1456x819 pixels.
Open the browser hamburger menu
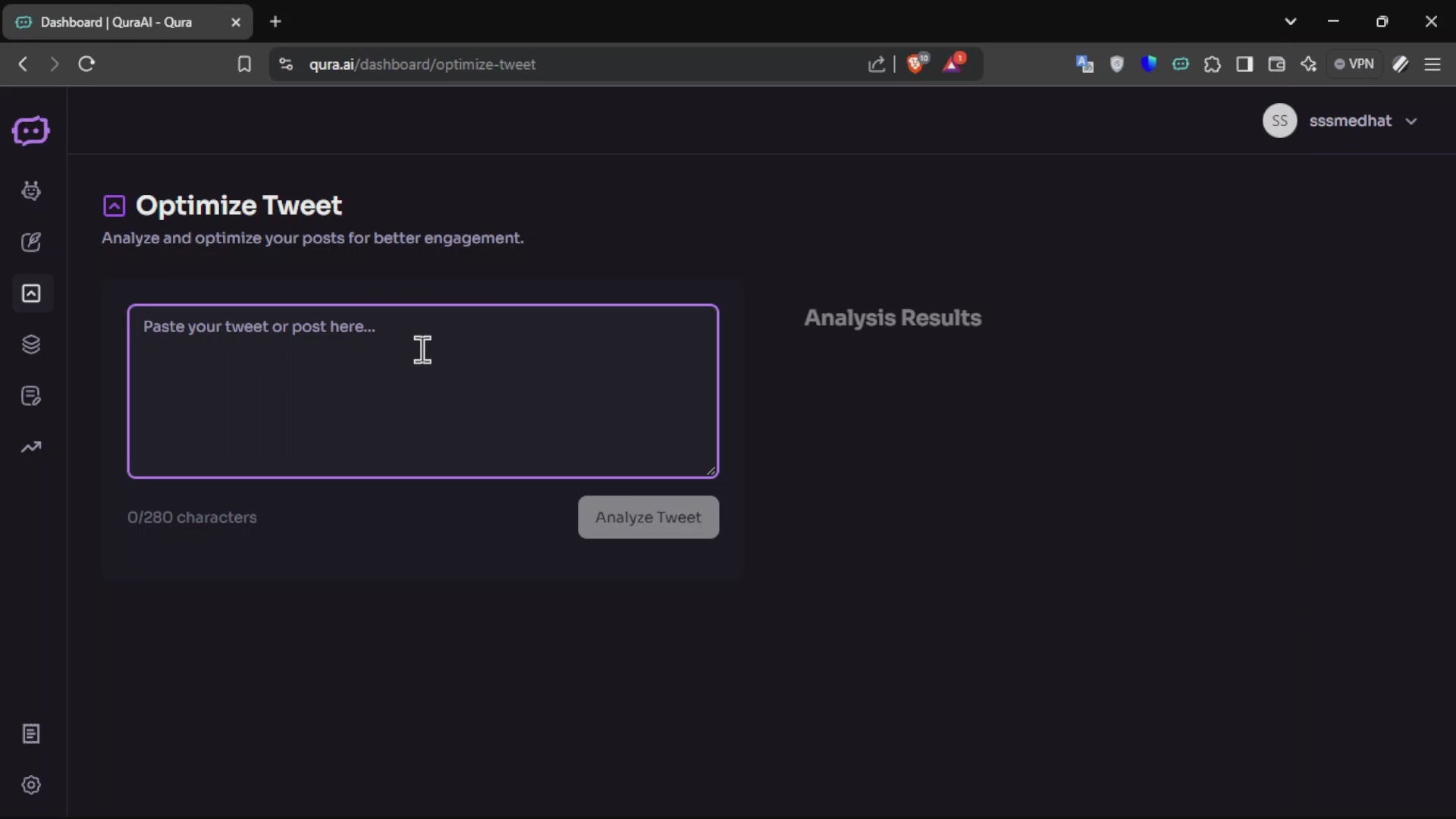(1432, 64)
